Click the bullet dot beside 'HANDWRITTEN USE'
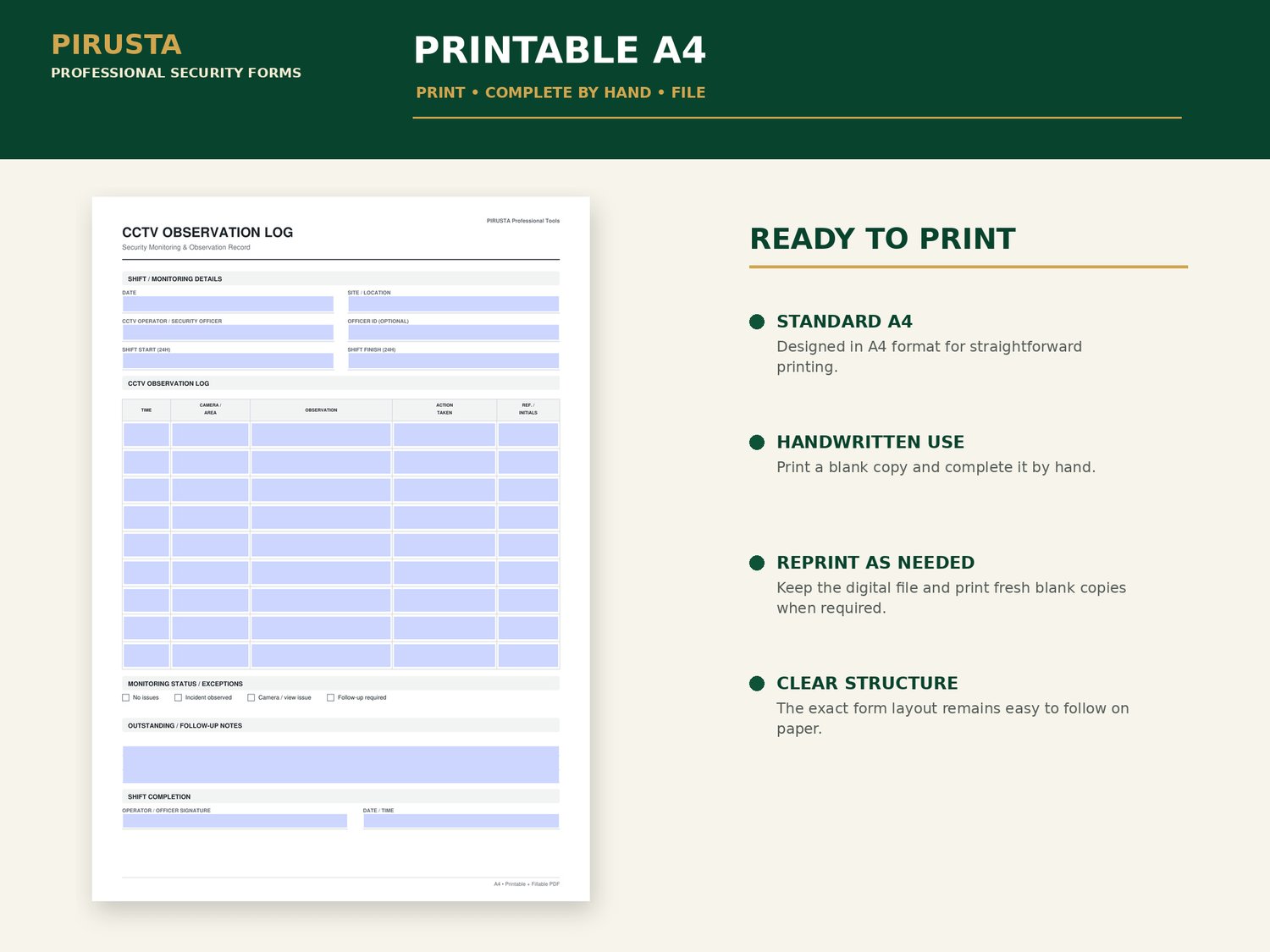Viewport: 1270px width, 952px height. 757,443
